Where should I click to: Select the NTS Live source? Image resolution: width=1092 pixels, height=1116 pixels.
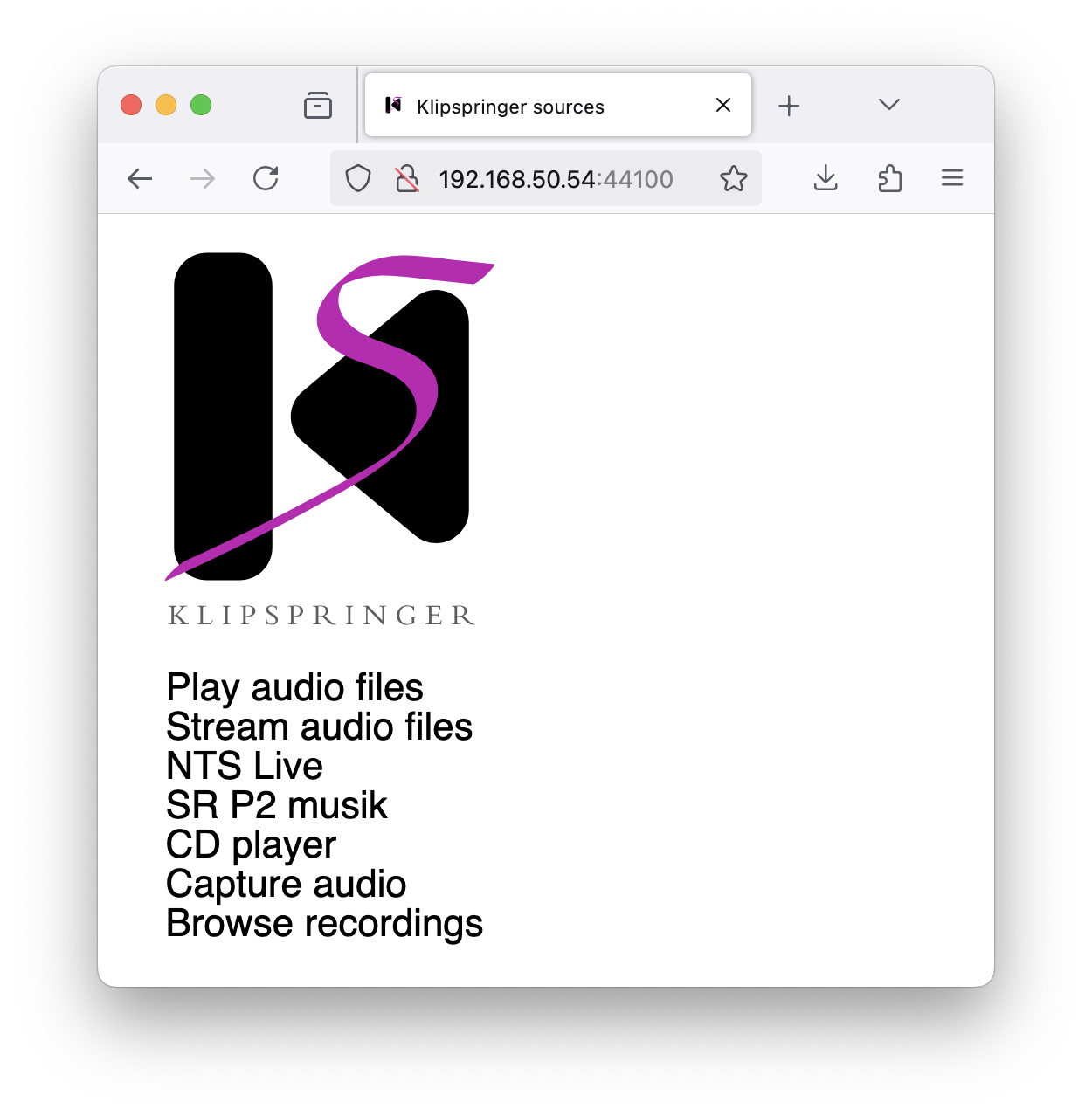(x=245, y=766)
